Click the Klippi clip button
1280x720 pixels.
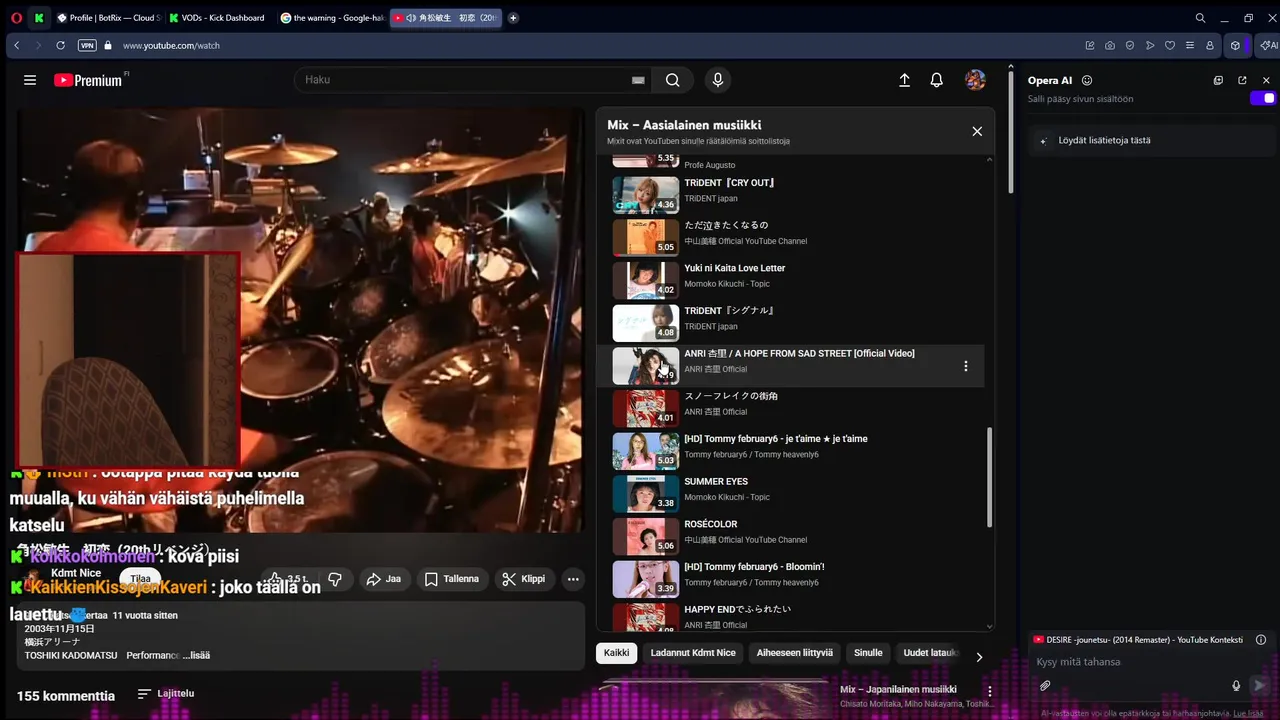click(x=524, y=579)
